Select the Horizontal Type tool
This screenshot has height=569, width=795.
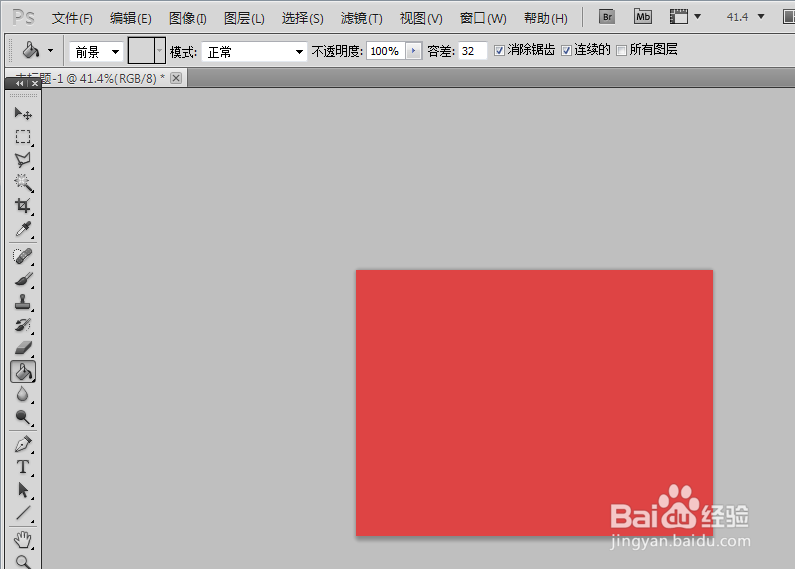point(23,467)
